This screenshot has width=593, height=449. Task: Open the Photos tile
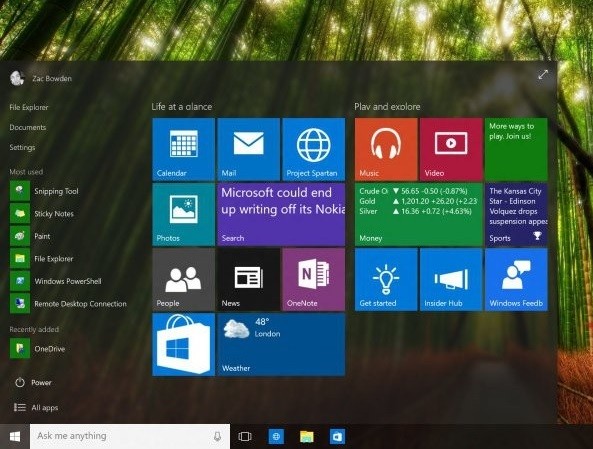point(183,214)
